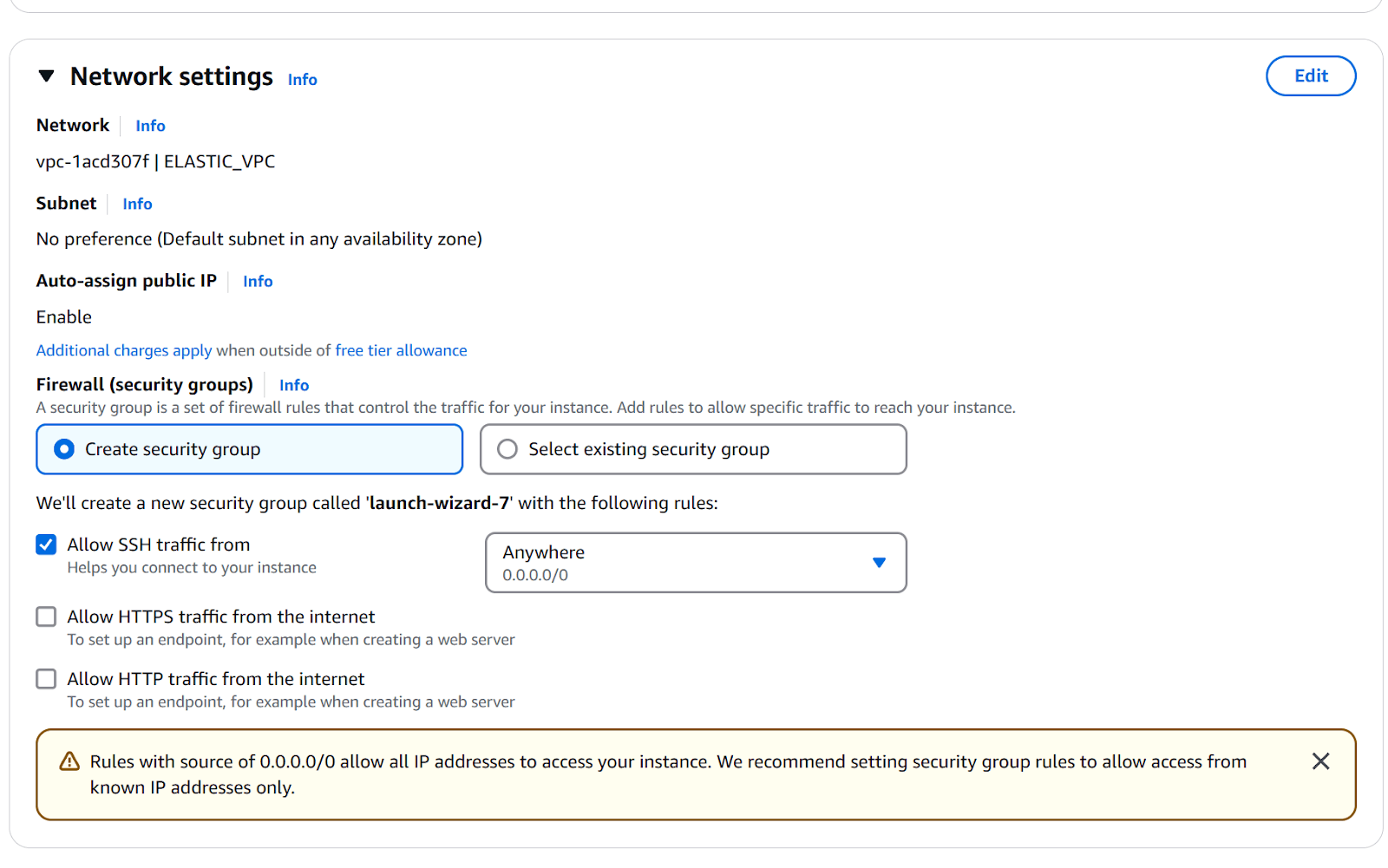Viewport: 1388px width, 868px height.
Task: Enable Allow HTTPS traffic from the internet
Action: [46, 617]
